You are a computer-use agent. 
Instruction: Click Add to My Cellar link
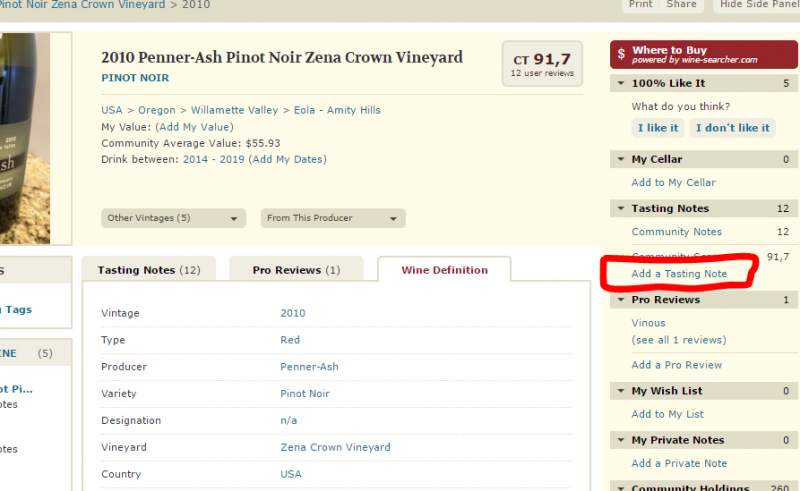(673, 183)
